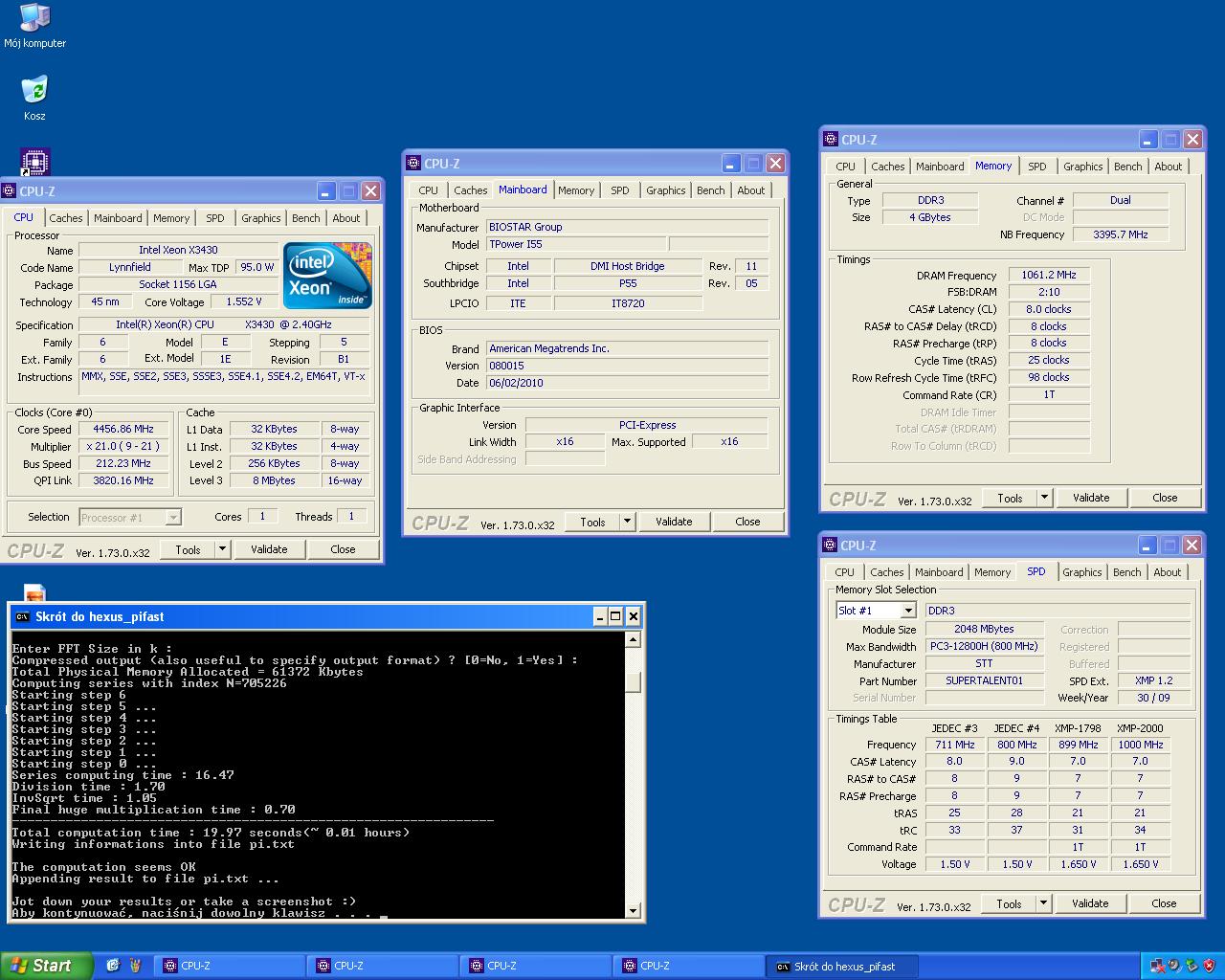
Task: Click the Intel Xeon inside logo
Action: (x=327, y=275)
